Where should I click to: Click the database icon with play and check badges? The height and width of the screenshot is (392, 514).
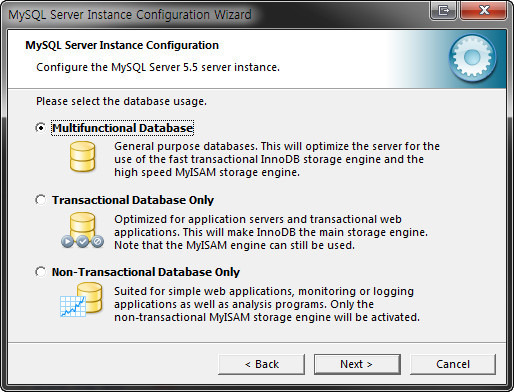pos(82,230)
